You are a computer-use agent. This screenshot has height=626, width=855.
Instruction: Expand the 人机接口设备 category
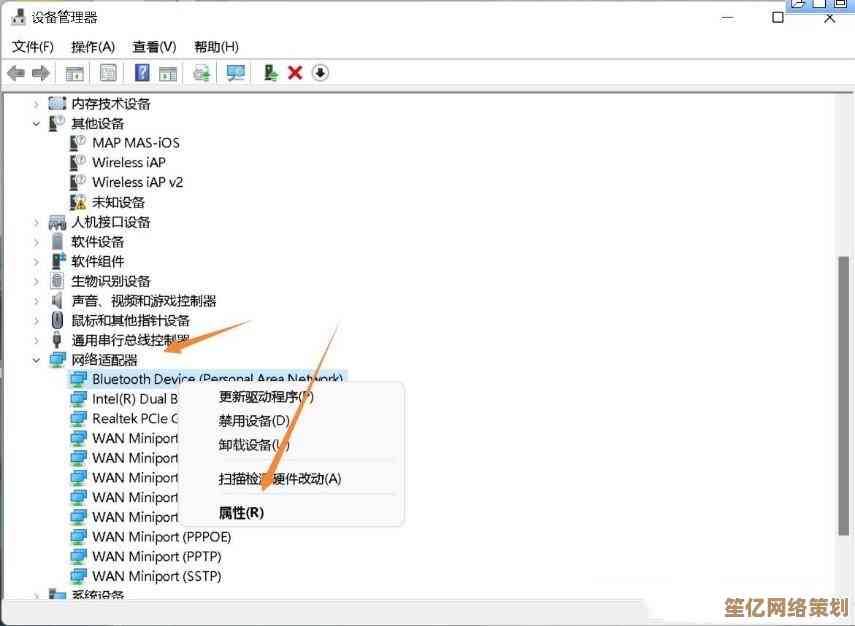37,222
